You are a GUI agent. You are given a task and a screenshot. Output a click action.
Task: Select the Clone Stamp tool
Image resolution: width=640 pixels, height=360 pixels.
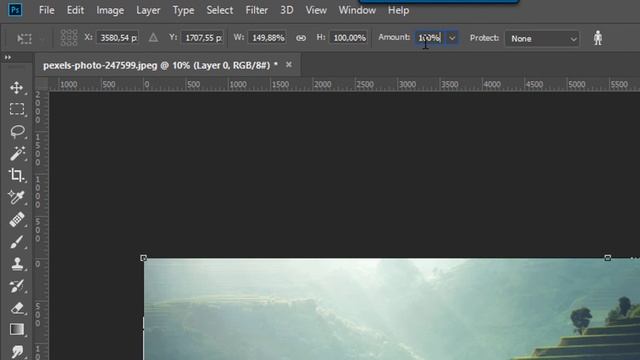(17, 264)
